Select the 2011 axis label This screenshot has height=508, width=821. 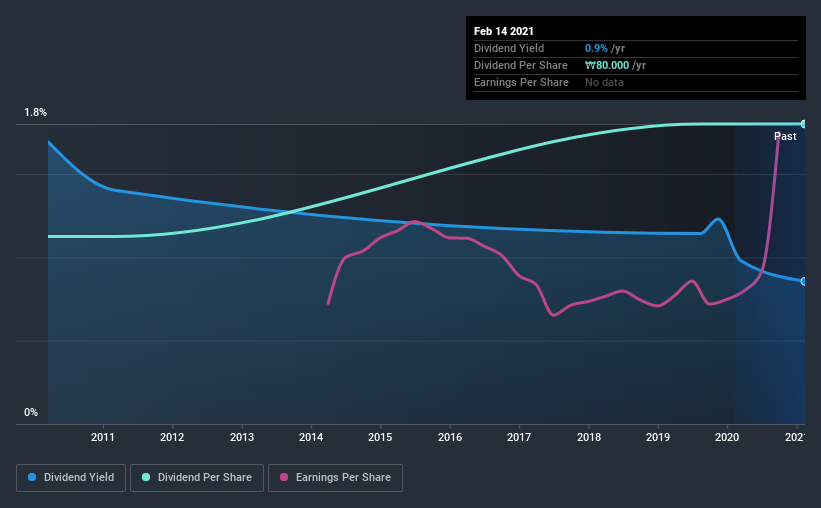[x=103, y=437]
